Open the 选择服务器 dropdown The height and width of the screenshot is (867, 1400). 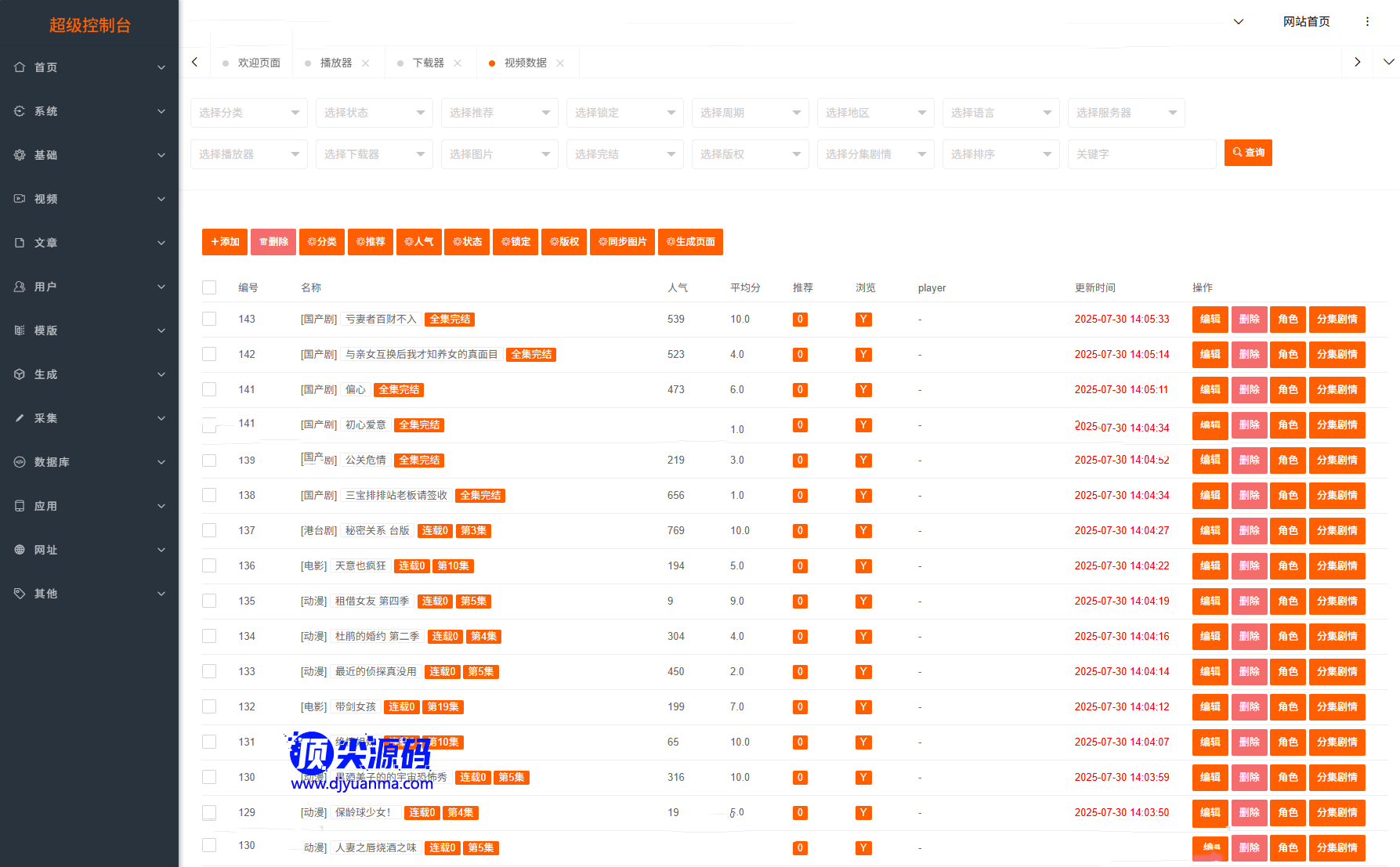[x=1126, y=113]
